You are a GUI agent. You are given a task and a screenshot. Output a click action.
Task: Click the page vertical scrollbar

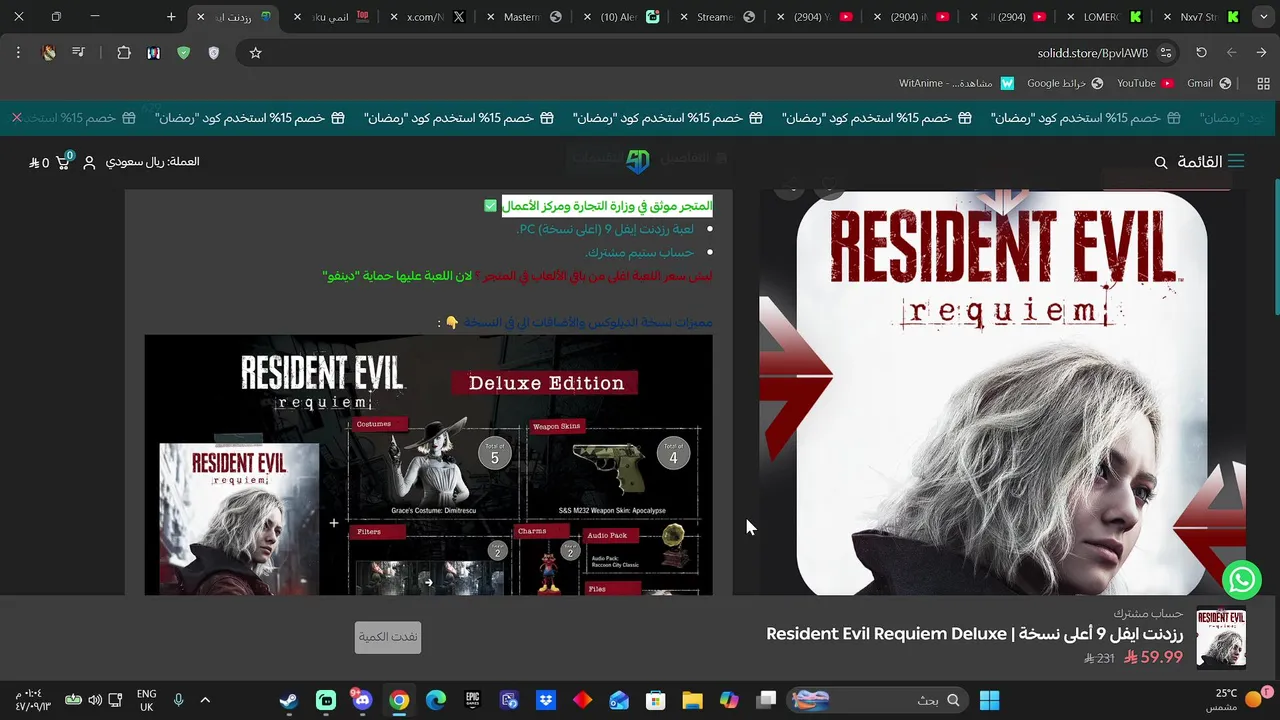coord(1276,245)
